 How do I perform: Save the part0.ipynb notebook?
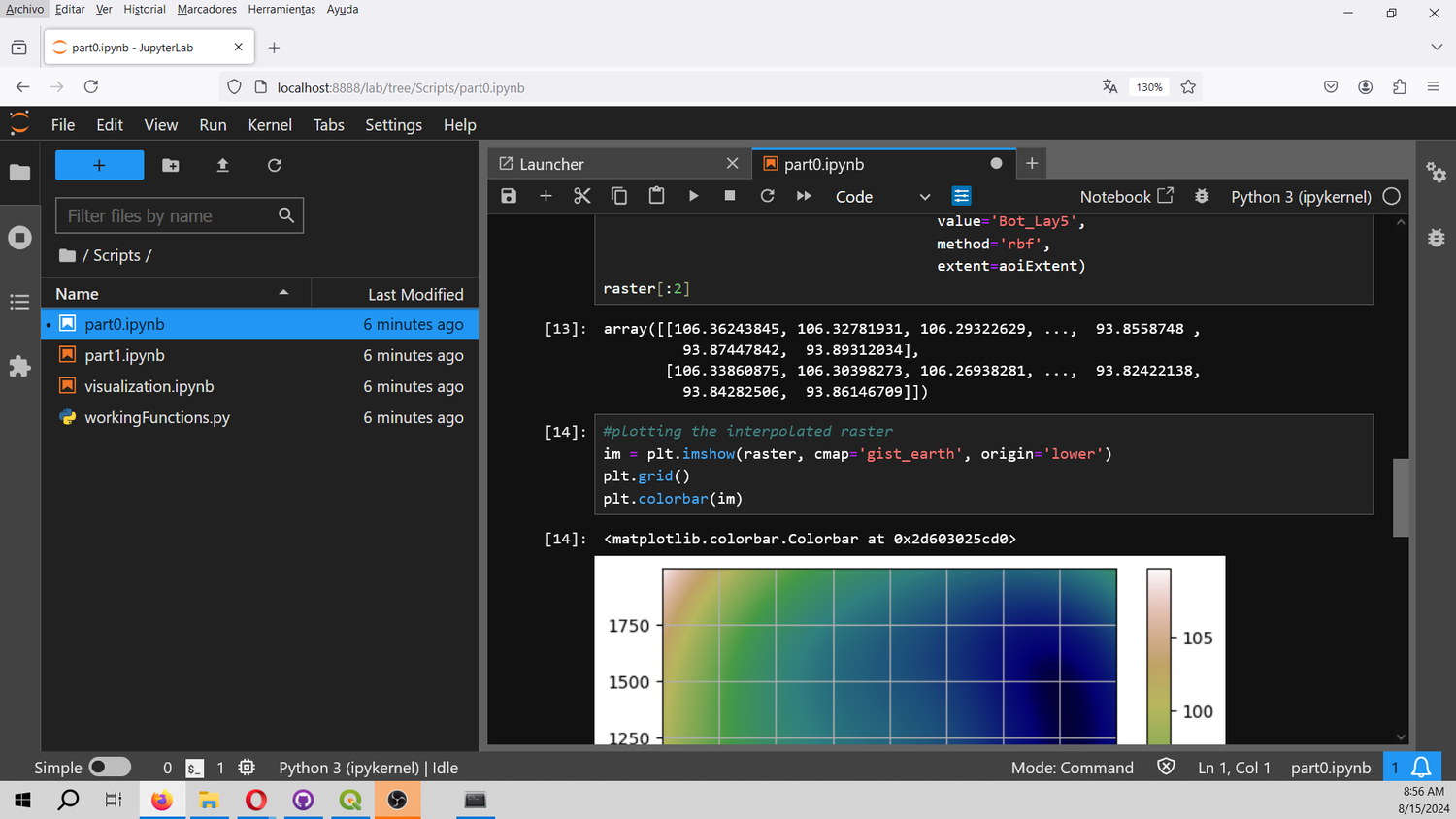coord(508,195)
